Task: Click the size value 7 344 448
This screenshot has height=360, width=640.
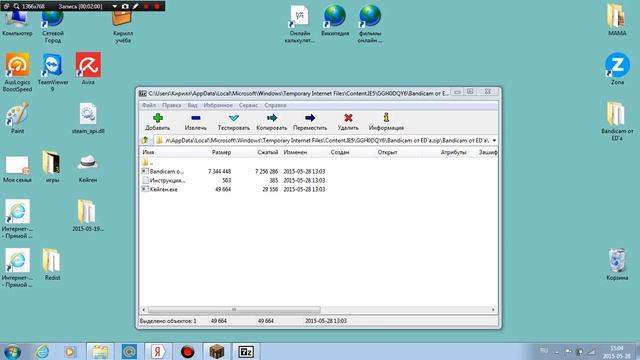Action: click(x=220, y=171)
